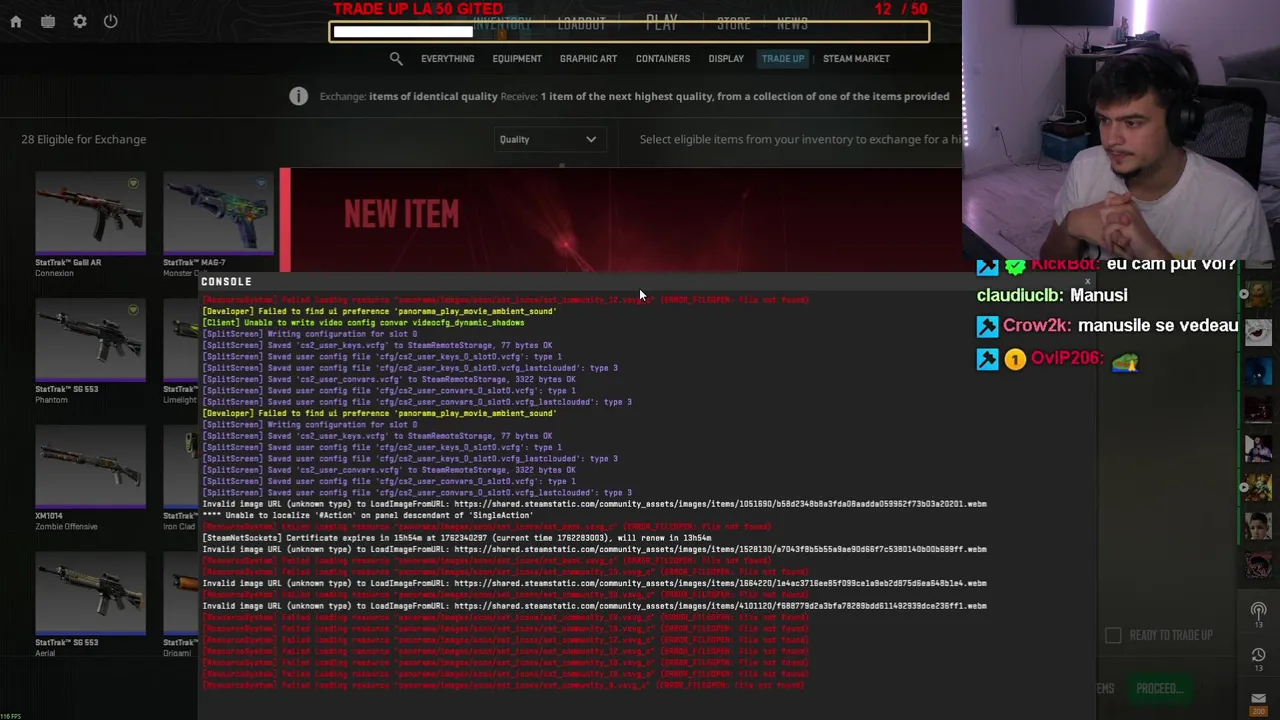Switch to the Equipment tab
The image size is (1280, 720).
click(517, 59)
